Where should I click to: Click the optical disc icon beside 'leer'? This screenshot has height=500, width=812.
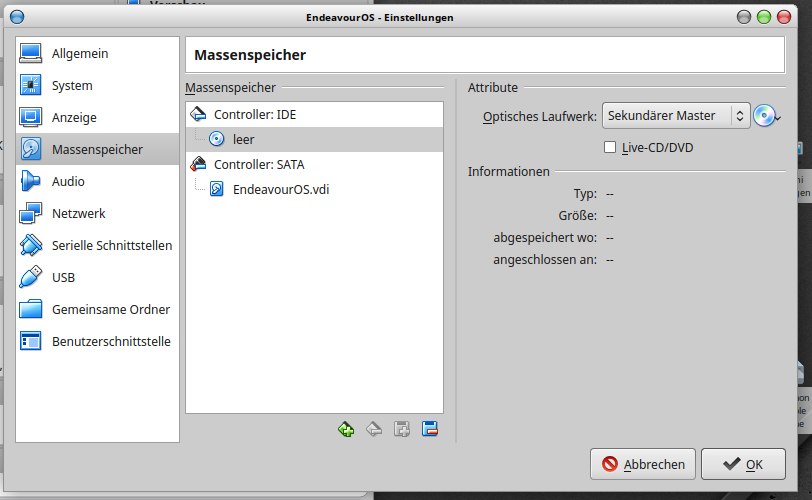(x=217, y=139)
